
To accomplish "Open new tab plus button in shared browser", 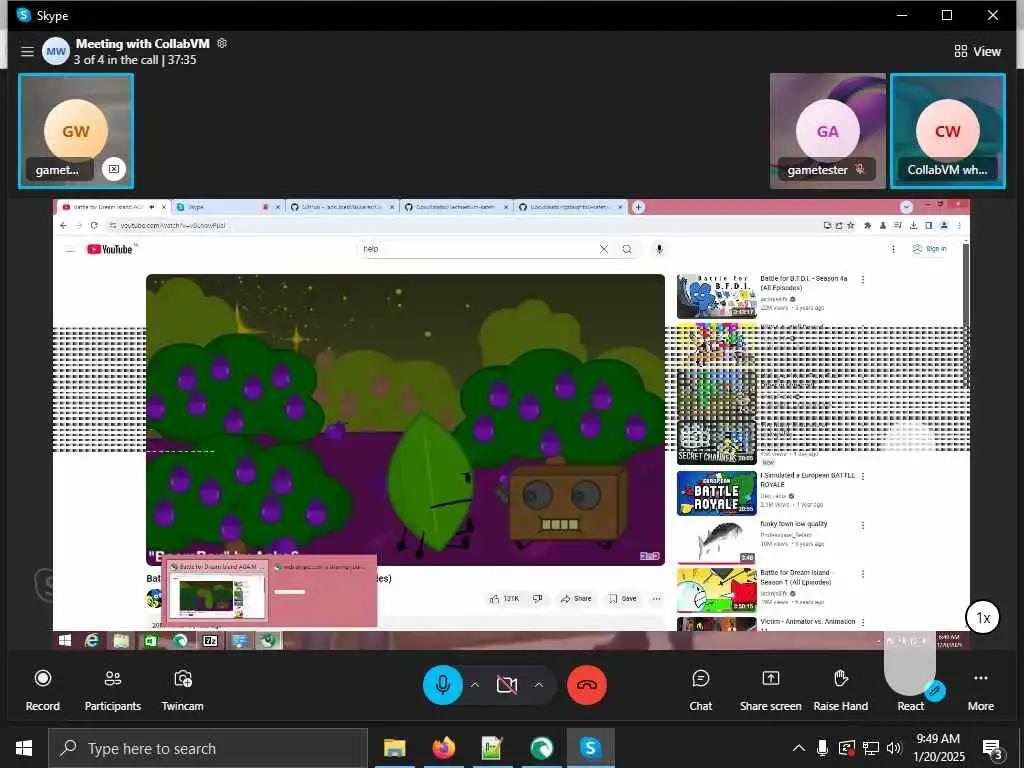I will point(638,207).
